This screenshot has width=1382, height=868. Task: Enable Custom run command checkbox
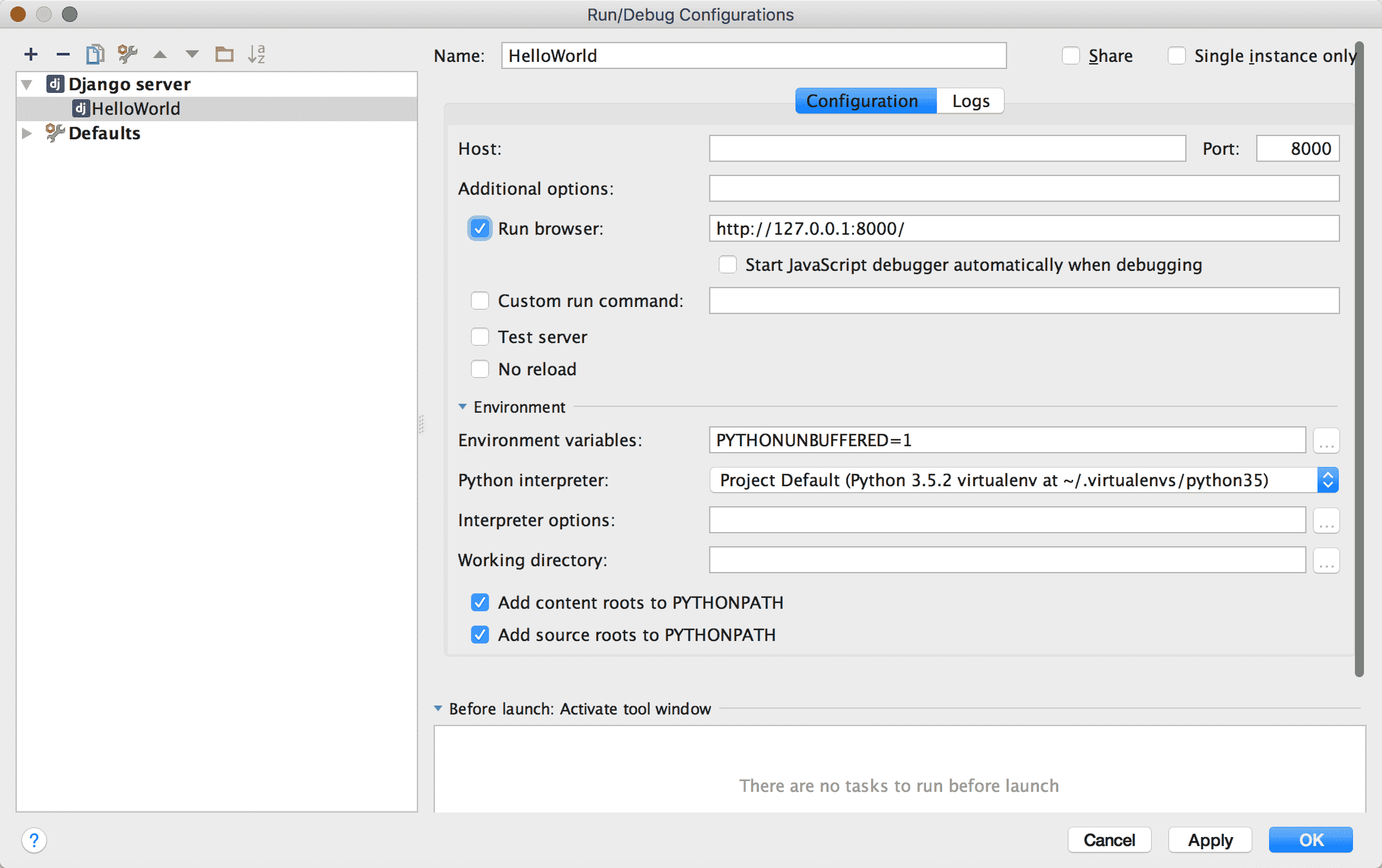tap(480, 301)
